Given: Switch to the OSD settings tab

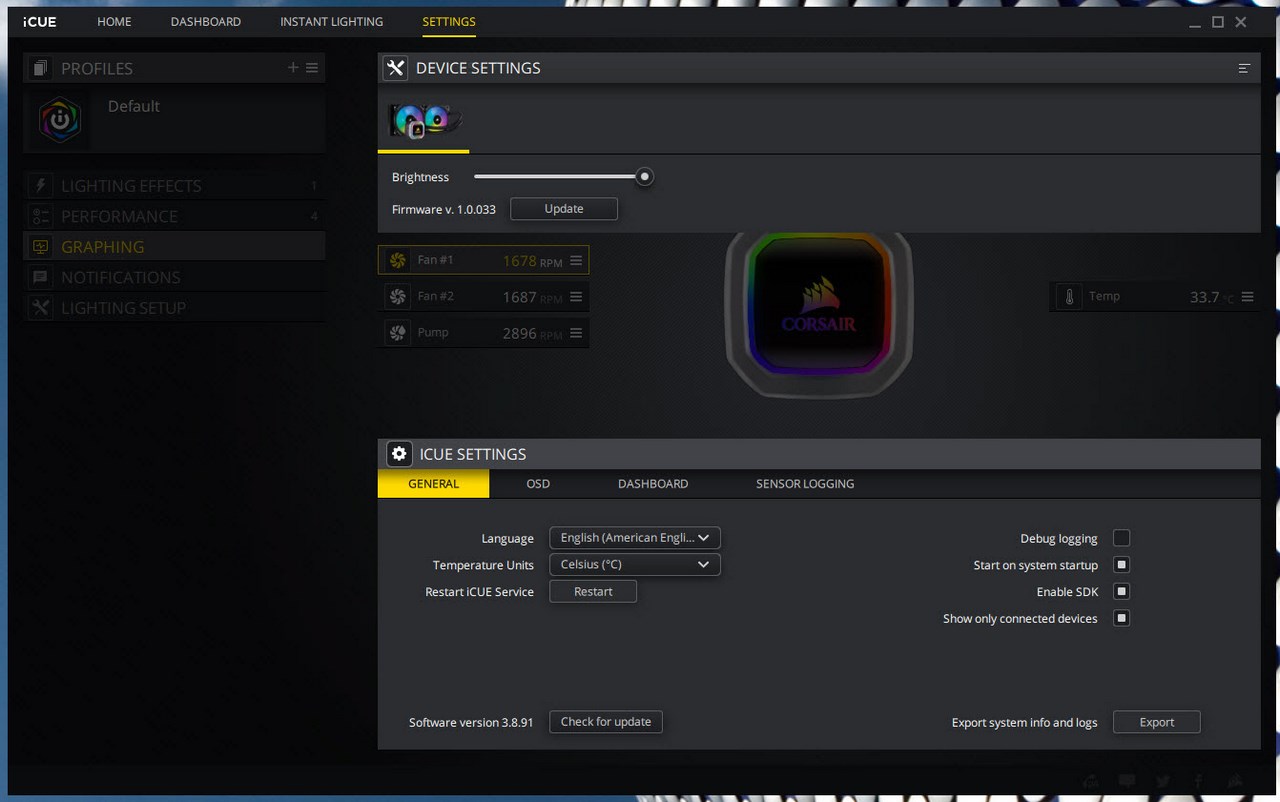Looking at the screenshot, I should 538,484.
